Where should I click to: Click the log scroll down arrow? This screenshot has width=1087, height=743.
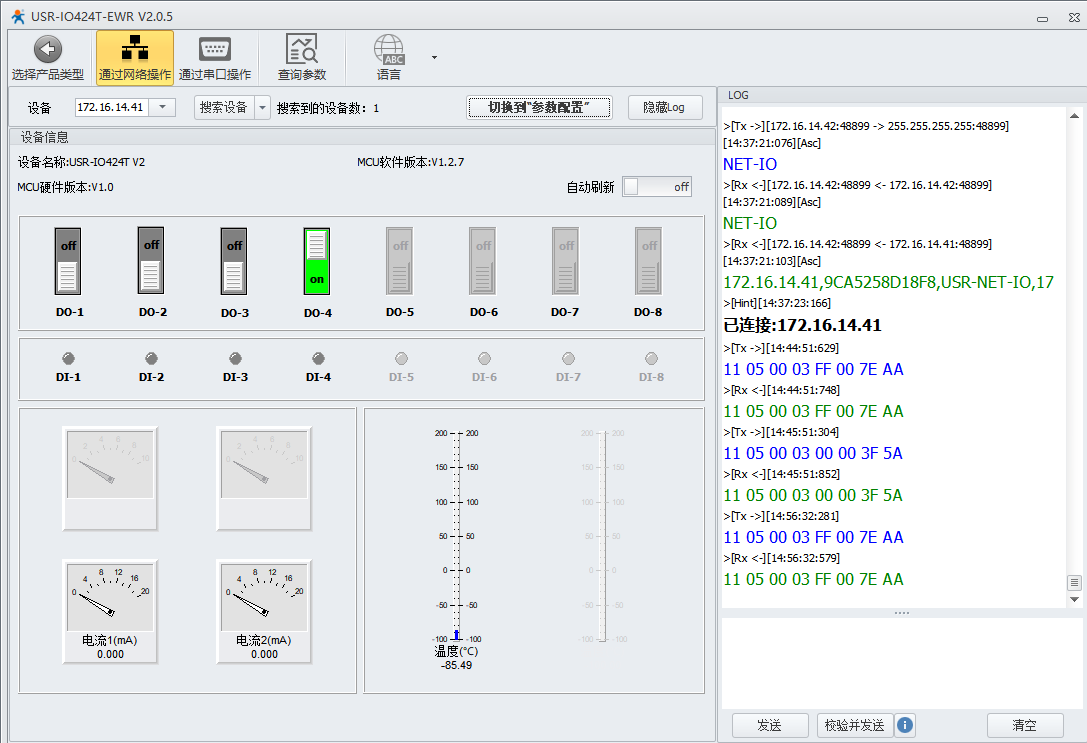1075,600
